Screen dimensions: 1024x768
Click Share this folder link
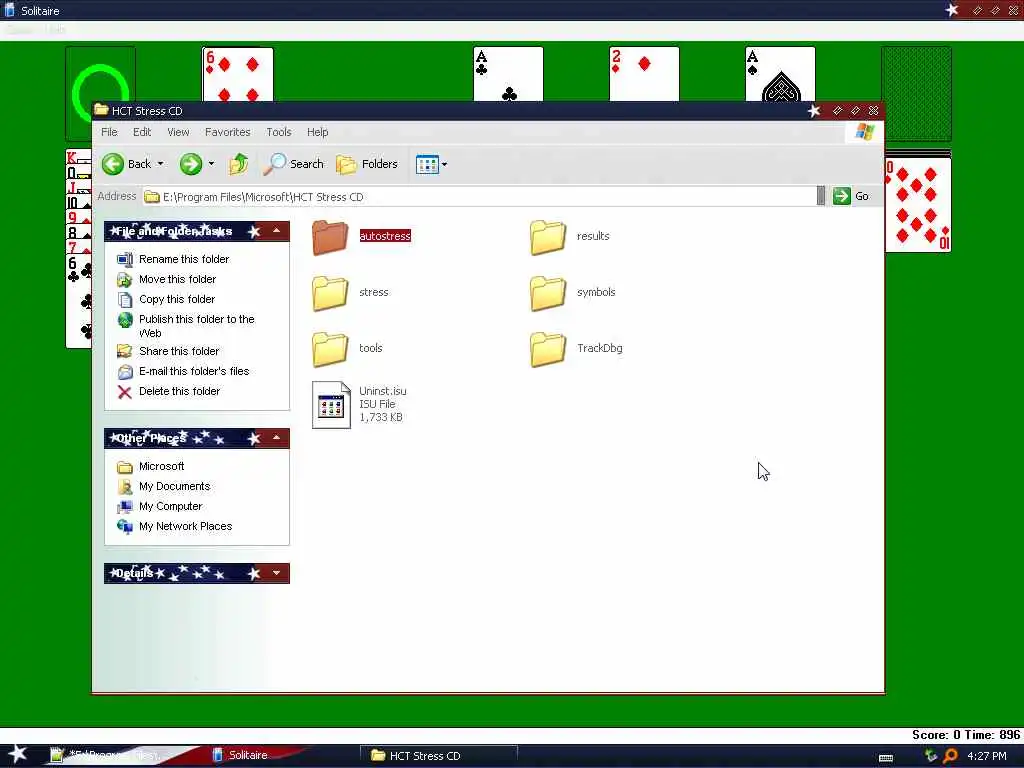coord(179,351)
